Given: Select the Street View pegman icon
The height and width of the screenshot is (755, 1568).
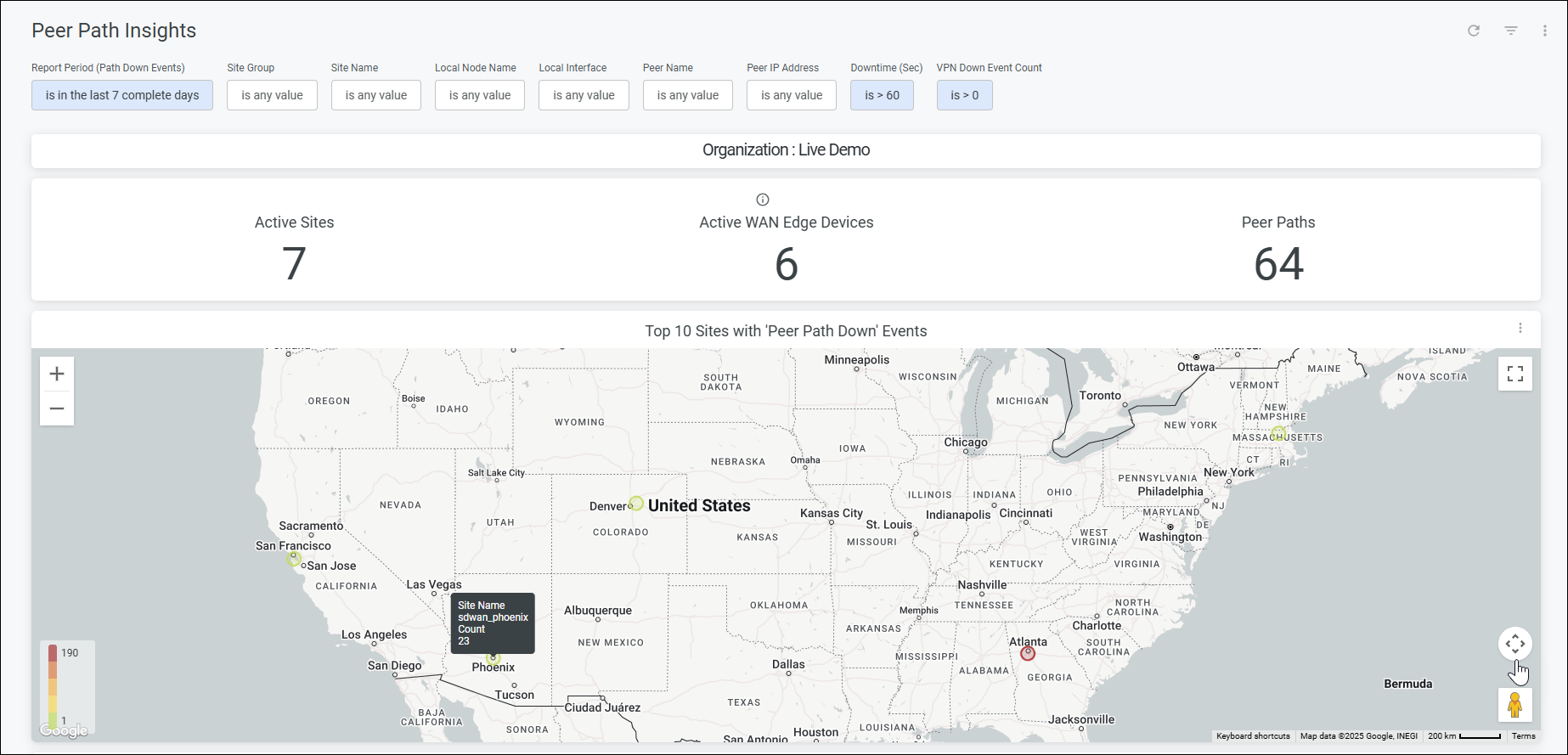Looking at the screenshot, I should [x=1514, y=705].
